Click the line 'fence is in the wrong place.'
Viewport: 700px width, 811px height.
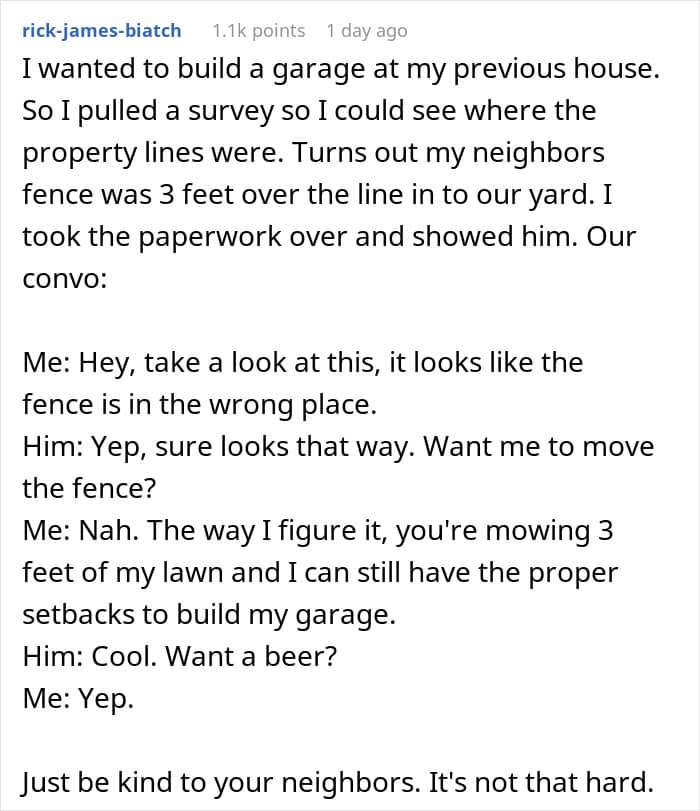[x=199, y=405]
